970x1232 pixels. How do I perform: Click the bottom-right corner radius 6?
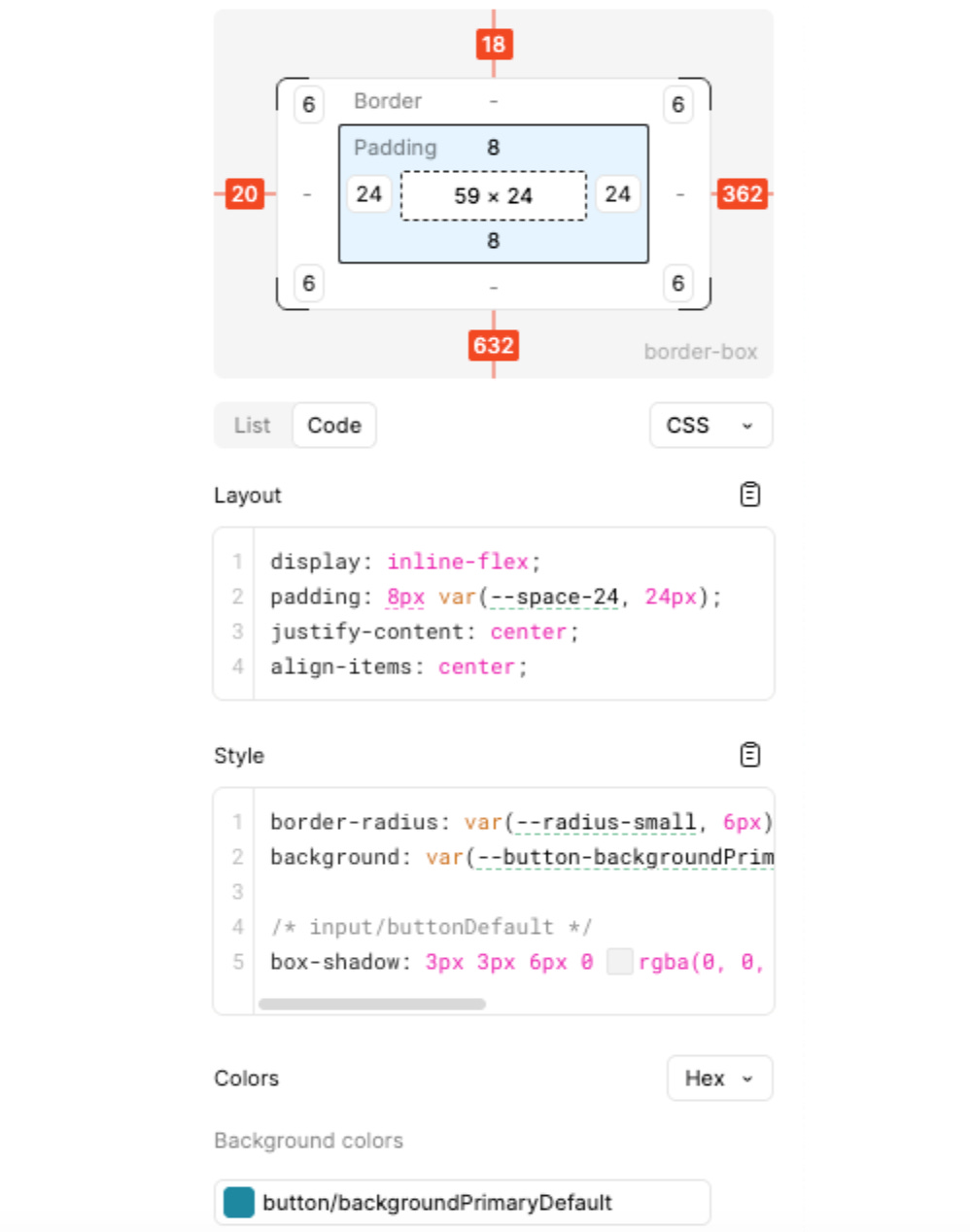[x=678, y=284]
